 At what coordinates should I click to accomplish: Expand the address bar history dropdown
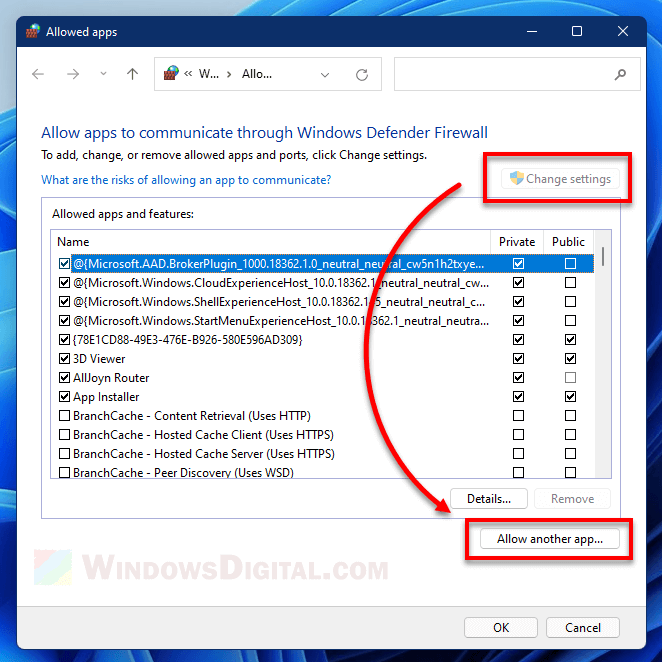coord(325,75)
